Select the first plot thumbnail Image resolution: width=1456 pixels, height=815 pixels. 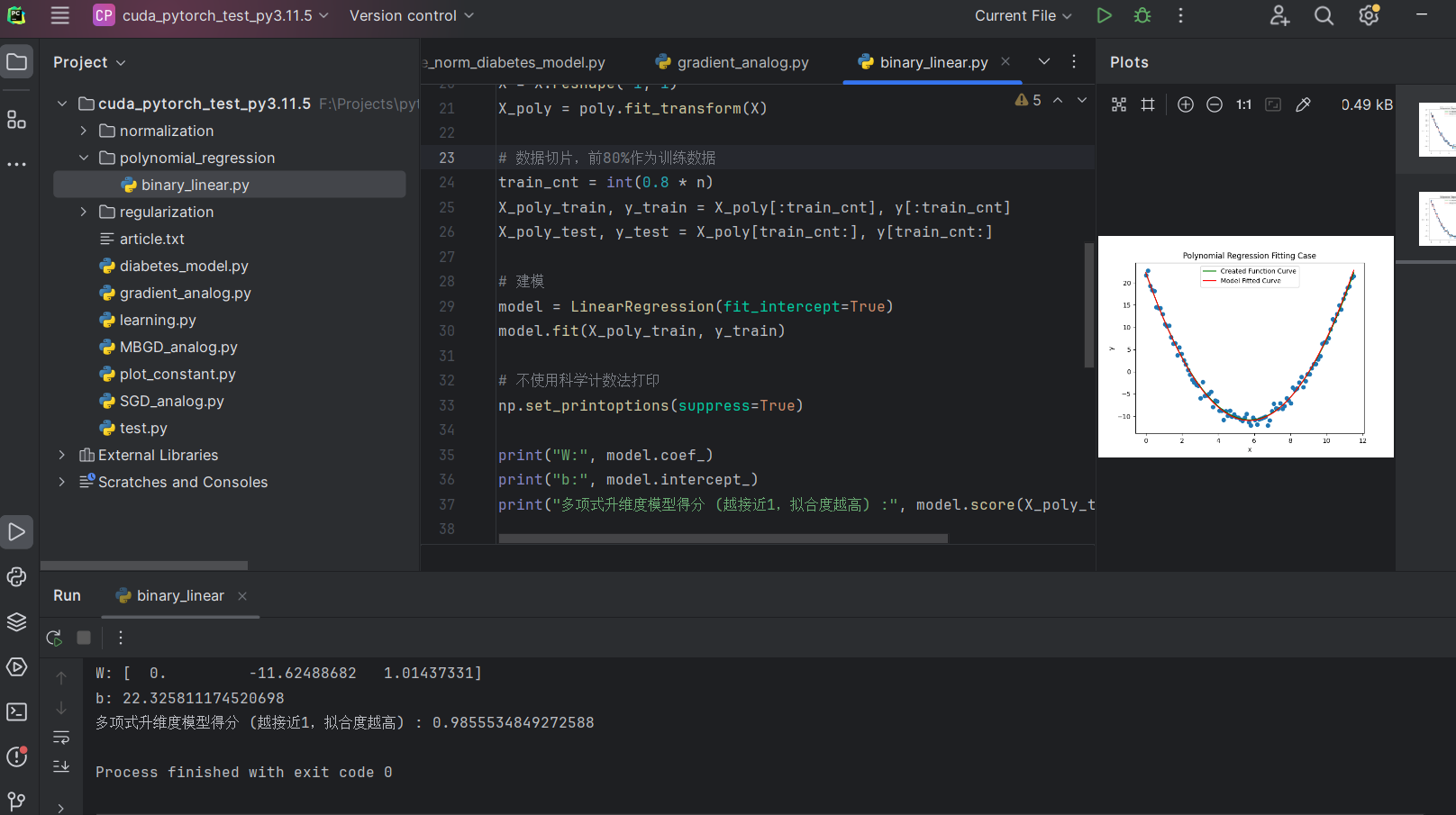pos(1437,130)
